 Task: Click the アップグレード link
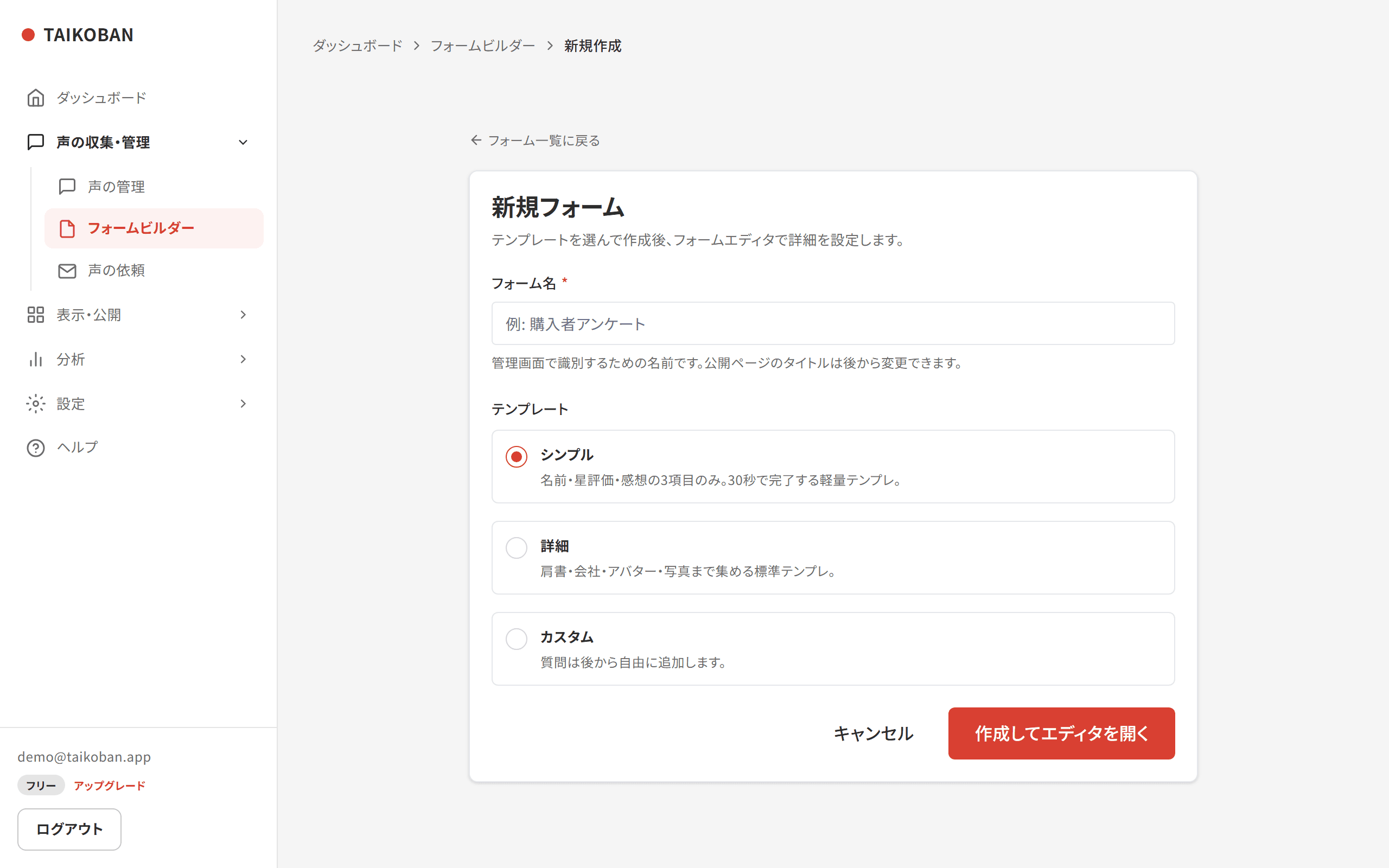(110, 786)
